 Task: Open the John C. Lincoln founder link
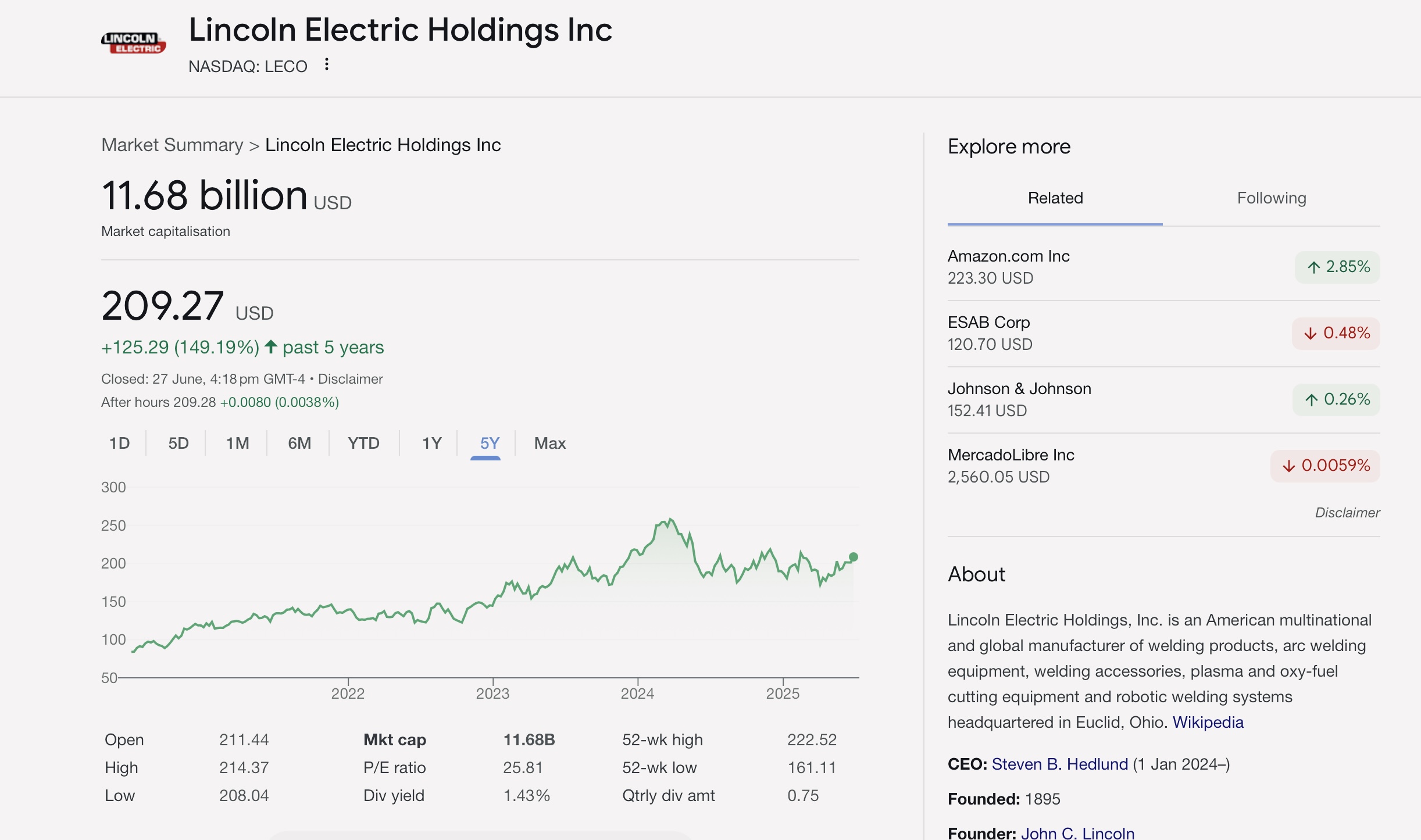(1077, 834)
